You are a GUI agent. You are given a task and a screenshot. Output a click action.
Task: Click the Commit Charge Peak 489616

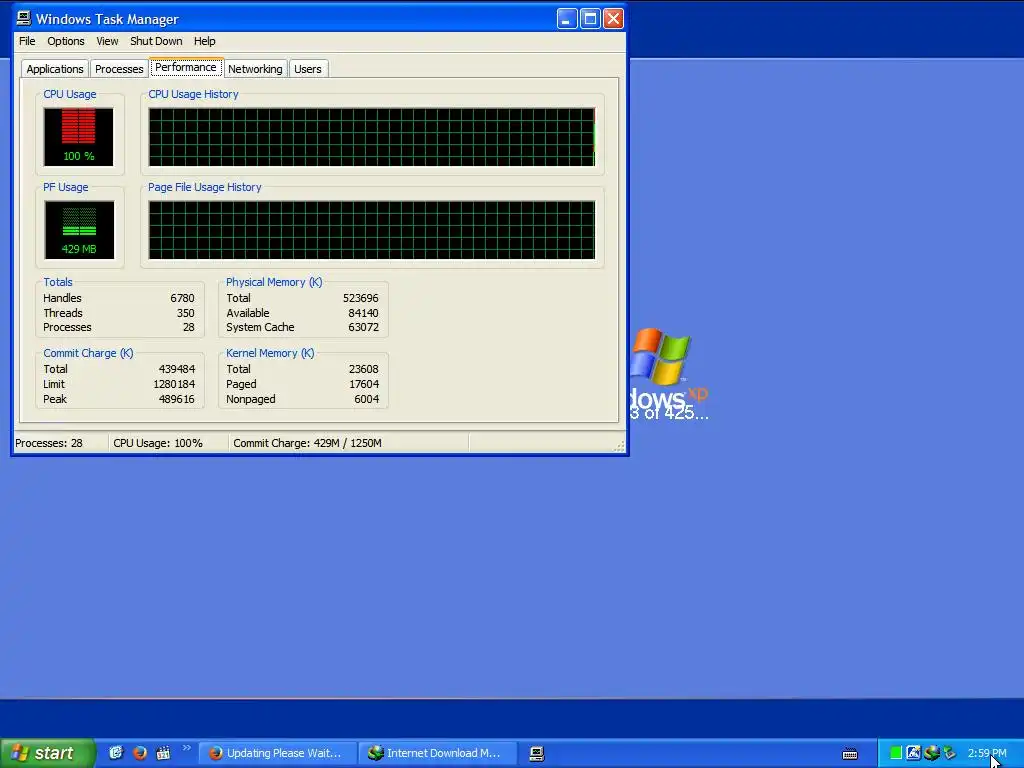(x=176, y=399)
